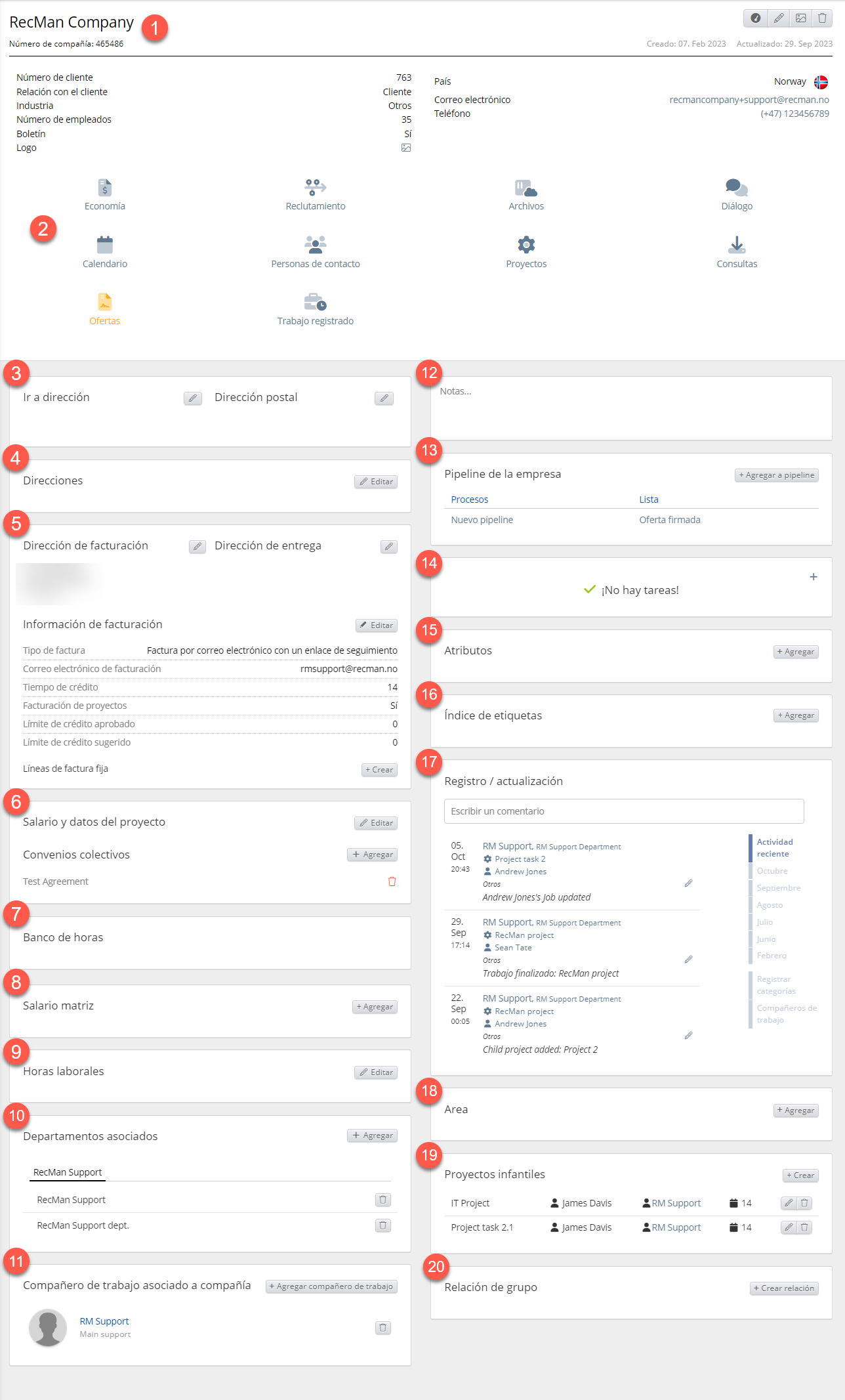Add a new task with plus icon
Viewport: 845px width, 1400px height.
tap(813, 577)
